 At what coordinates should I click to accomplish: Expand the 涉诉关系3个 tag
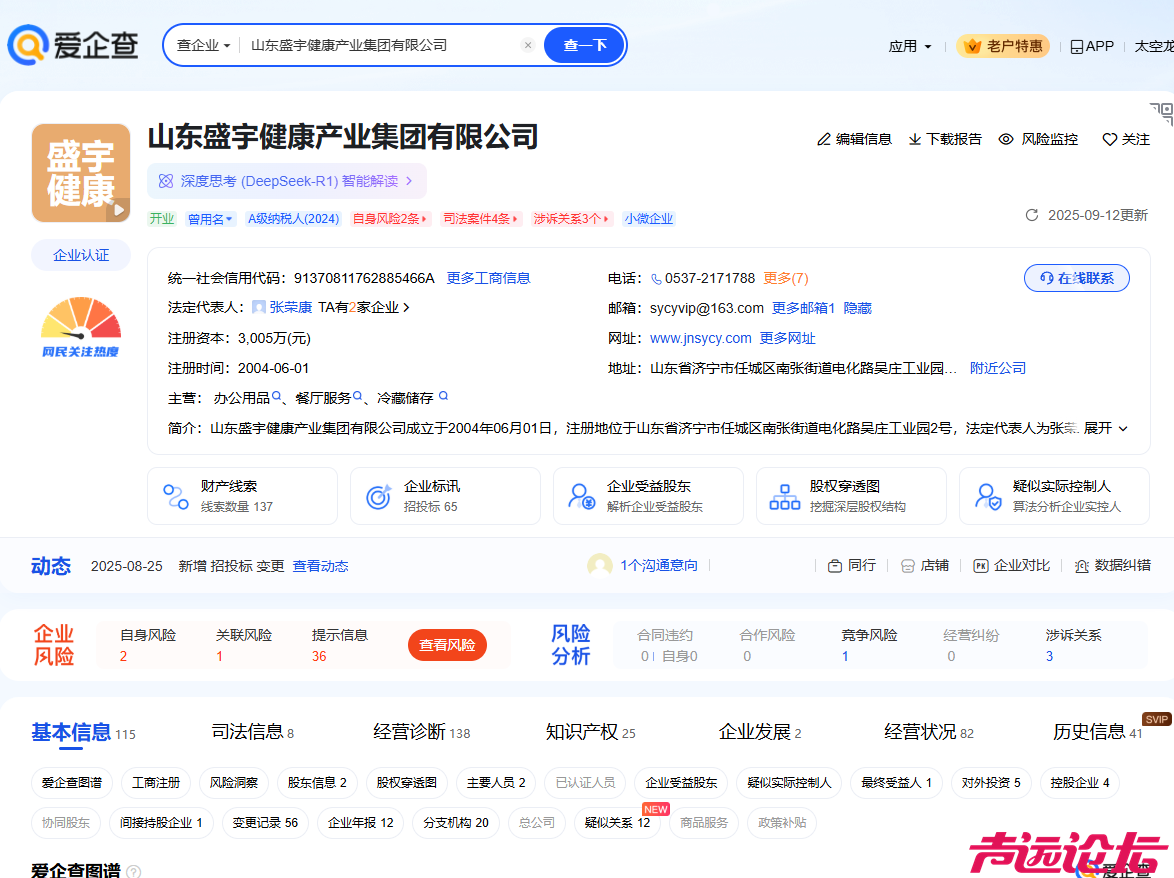(x=571, y=219)
